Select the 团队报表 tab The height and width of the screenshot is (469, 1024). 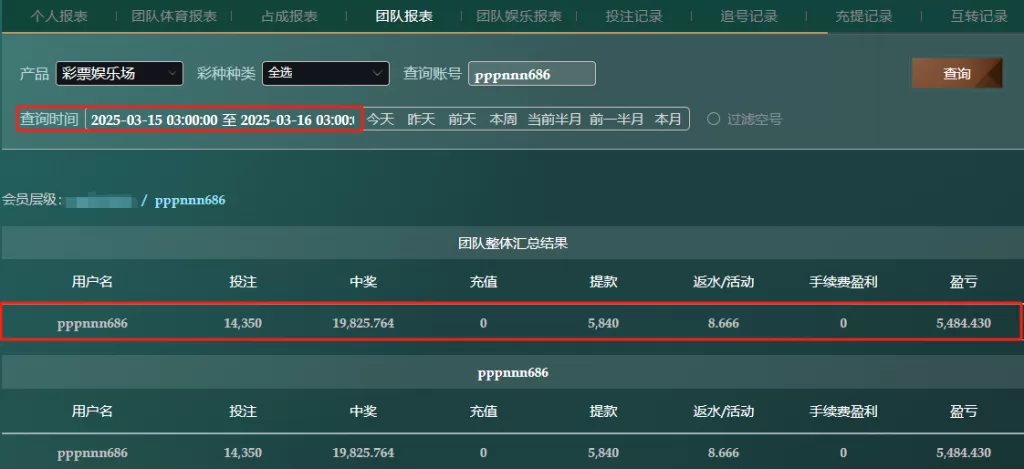click(x=404, y=16)
